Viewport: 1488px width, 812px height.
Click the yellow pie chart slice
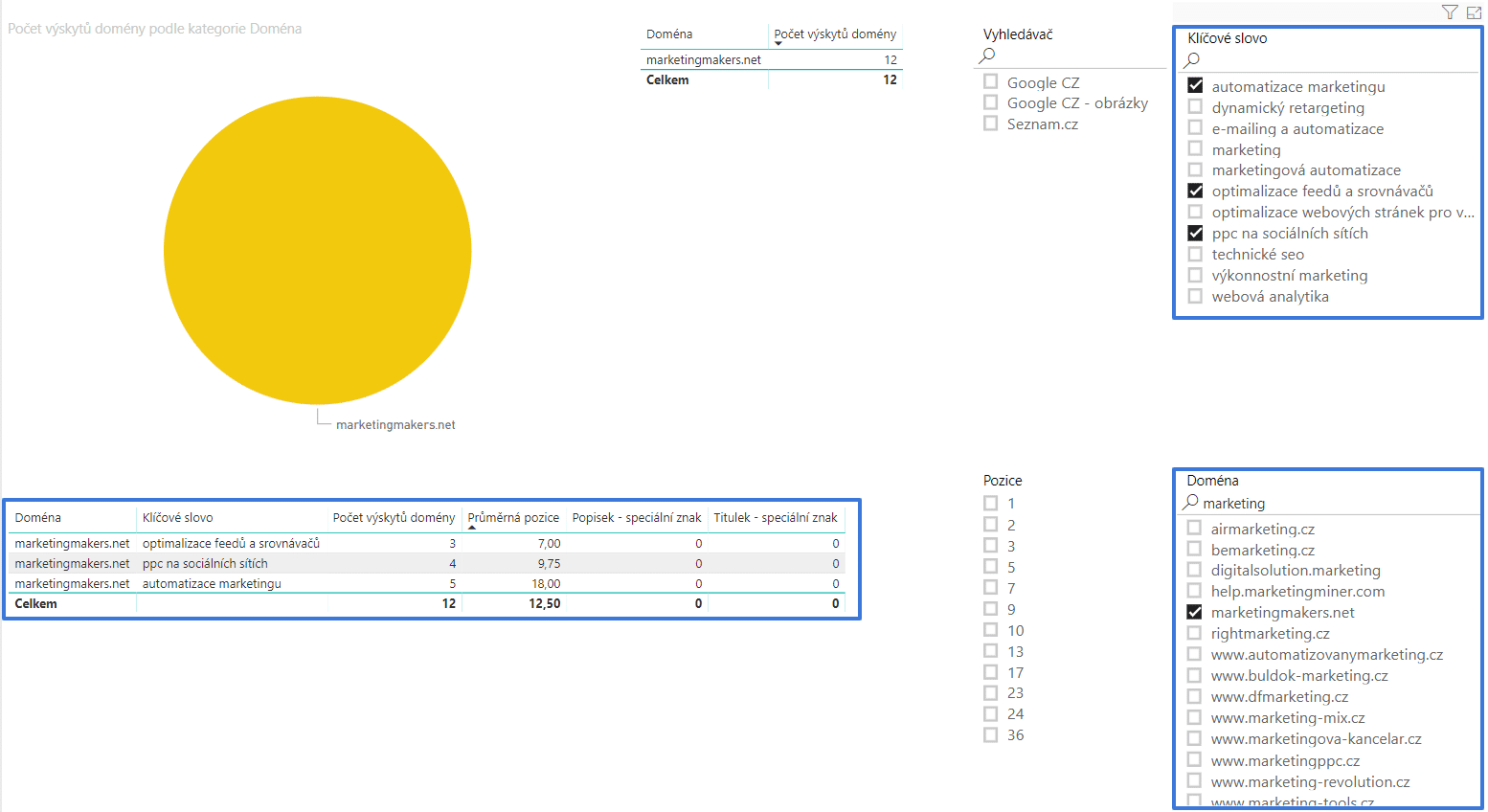point(317,250)
